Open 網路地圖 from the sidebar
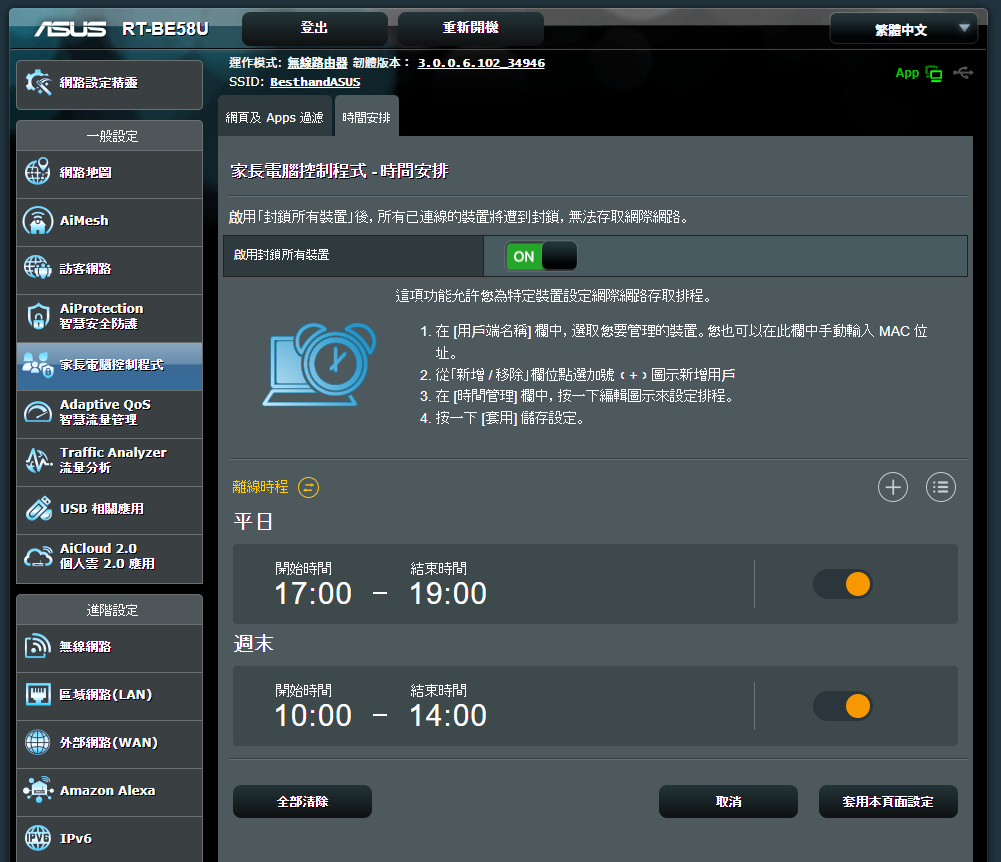 (110, 172)
